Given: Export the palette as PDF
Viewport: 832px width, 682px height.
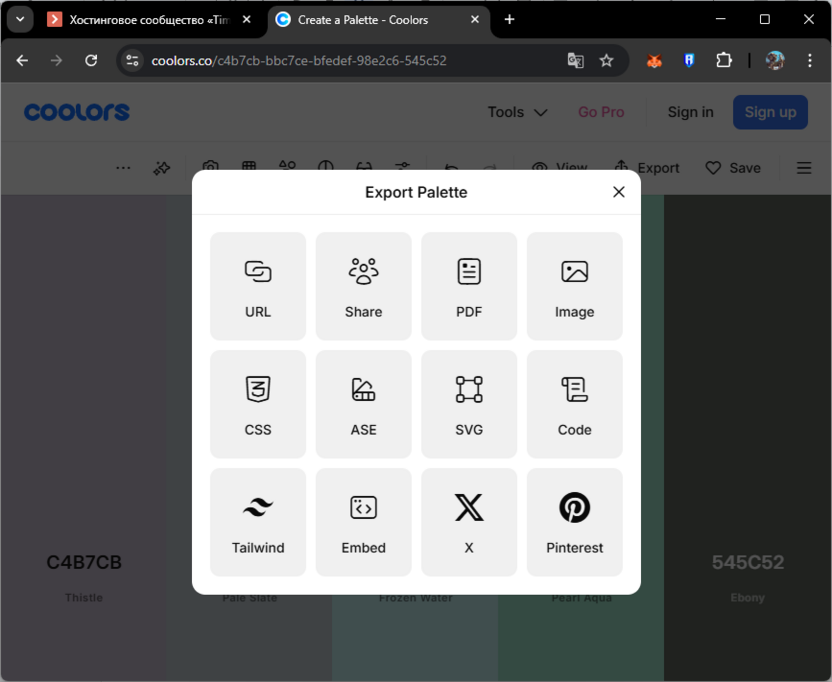Looking at the screenshot, I should (469, 286).
